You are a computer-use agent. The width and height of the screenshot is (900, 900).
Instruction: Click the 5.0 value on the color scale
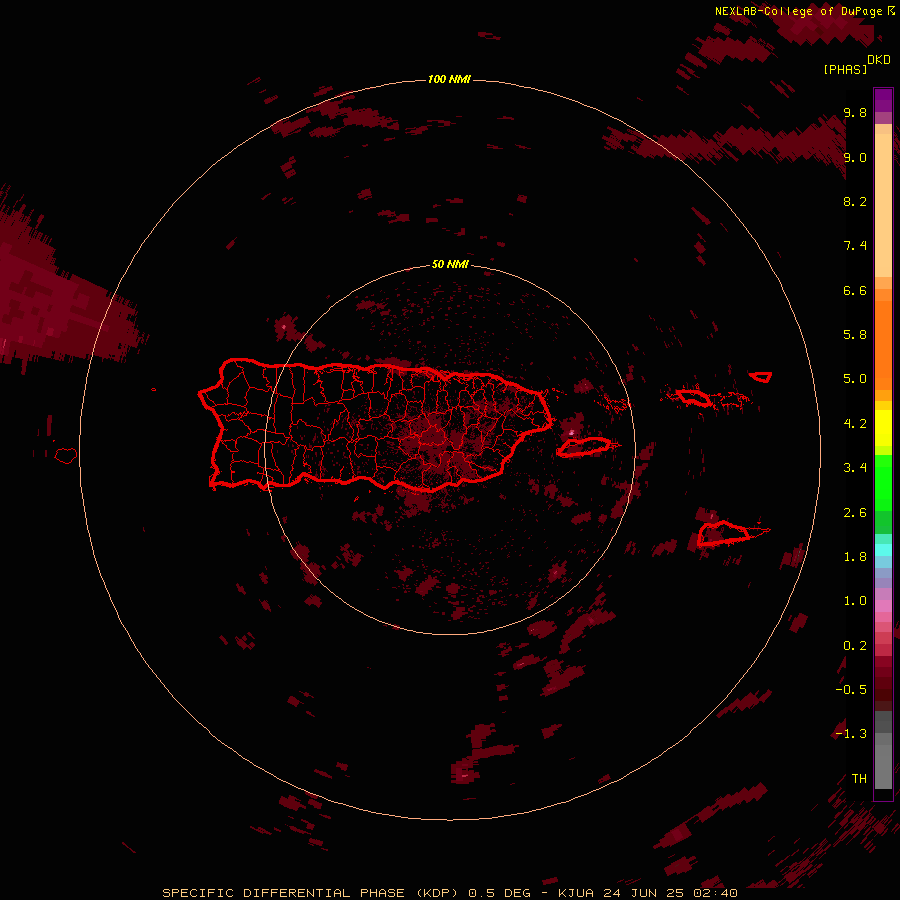tap(855, 379)
